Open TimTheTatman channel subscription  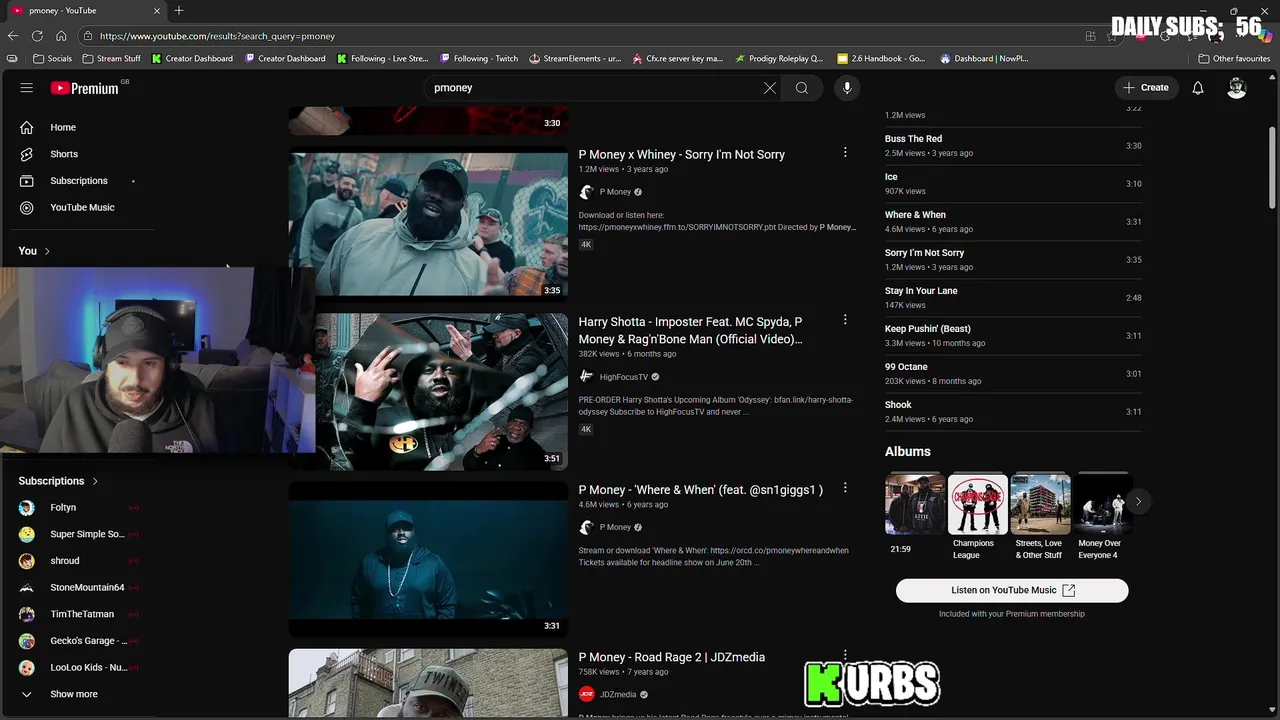click(x=80, y=614)
